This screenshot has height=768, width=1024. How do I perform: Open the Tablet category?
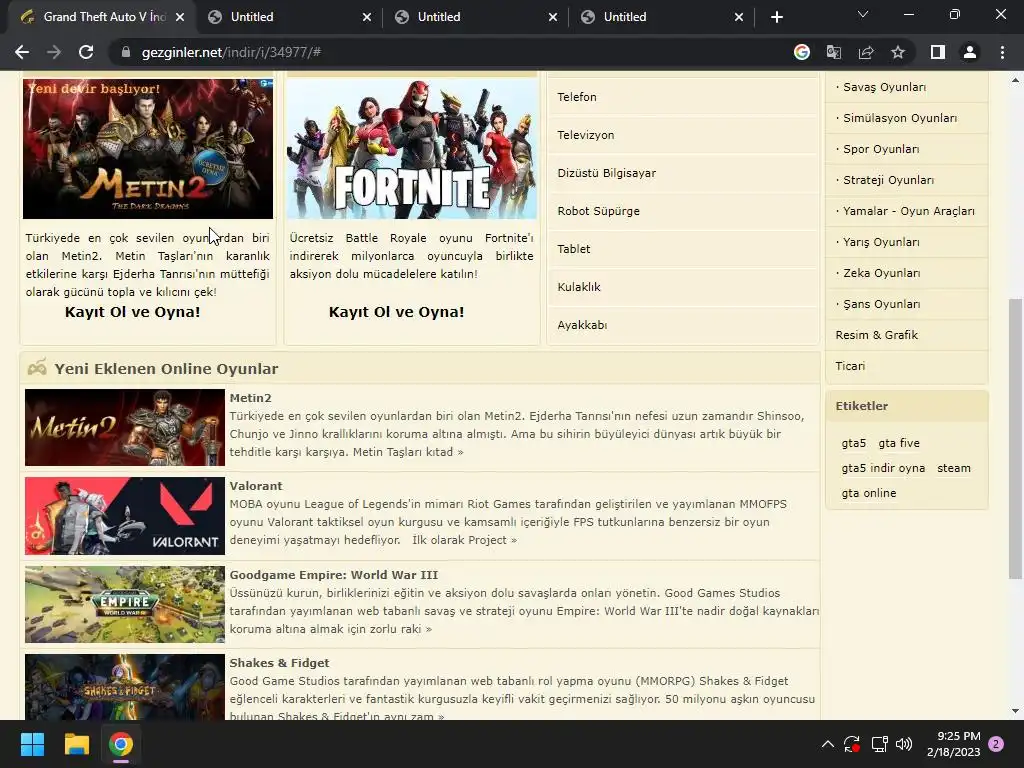click(x=682, y=249)
